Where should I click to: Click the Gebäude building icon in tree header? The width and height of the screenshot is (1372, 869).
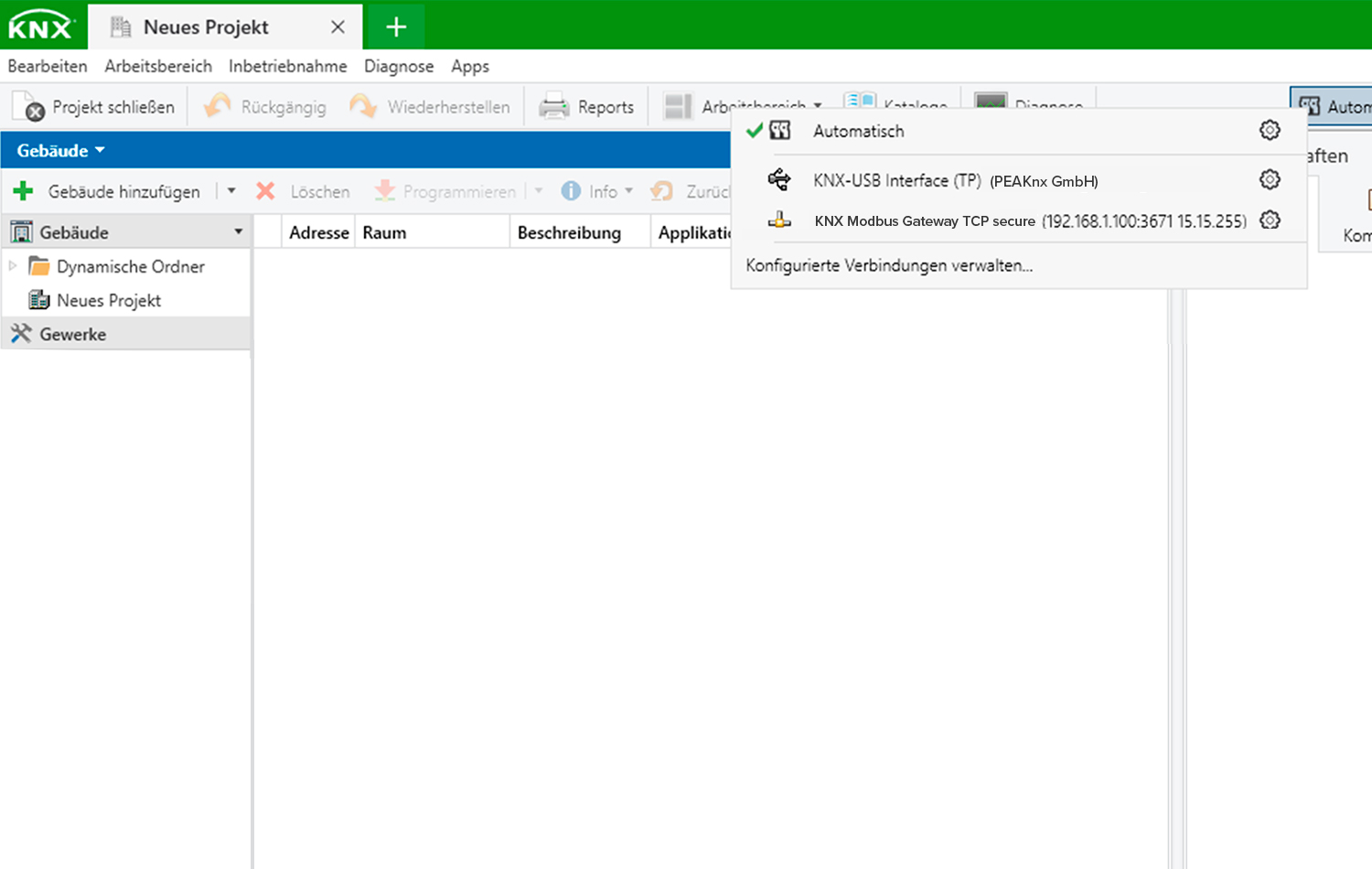tap(21, 232)
